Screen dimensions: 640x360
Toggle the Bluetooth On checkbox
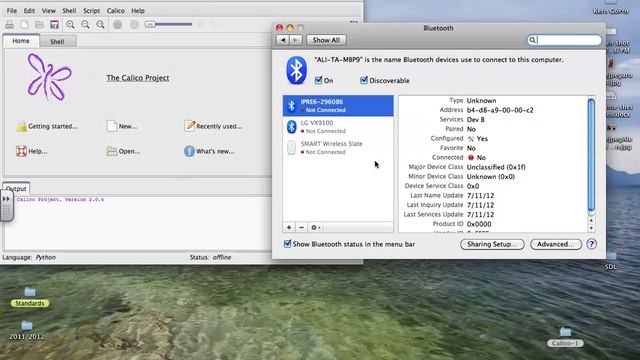click(319, 80)
